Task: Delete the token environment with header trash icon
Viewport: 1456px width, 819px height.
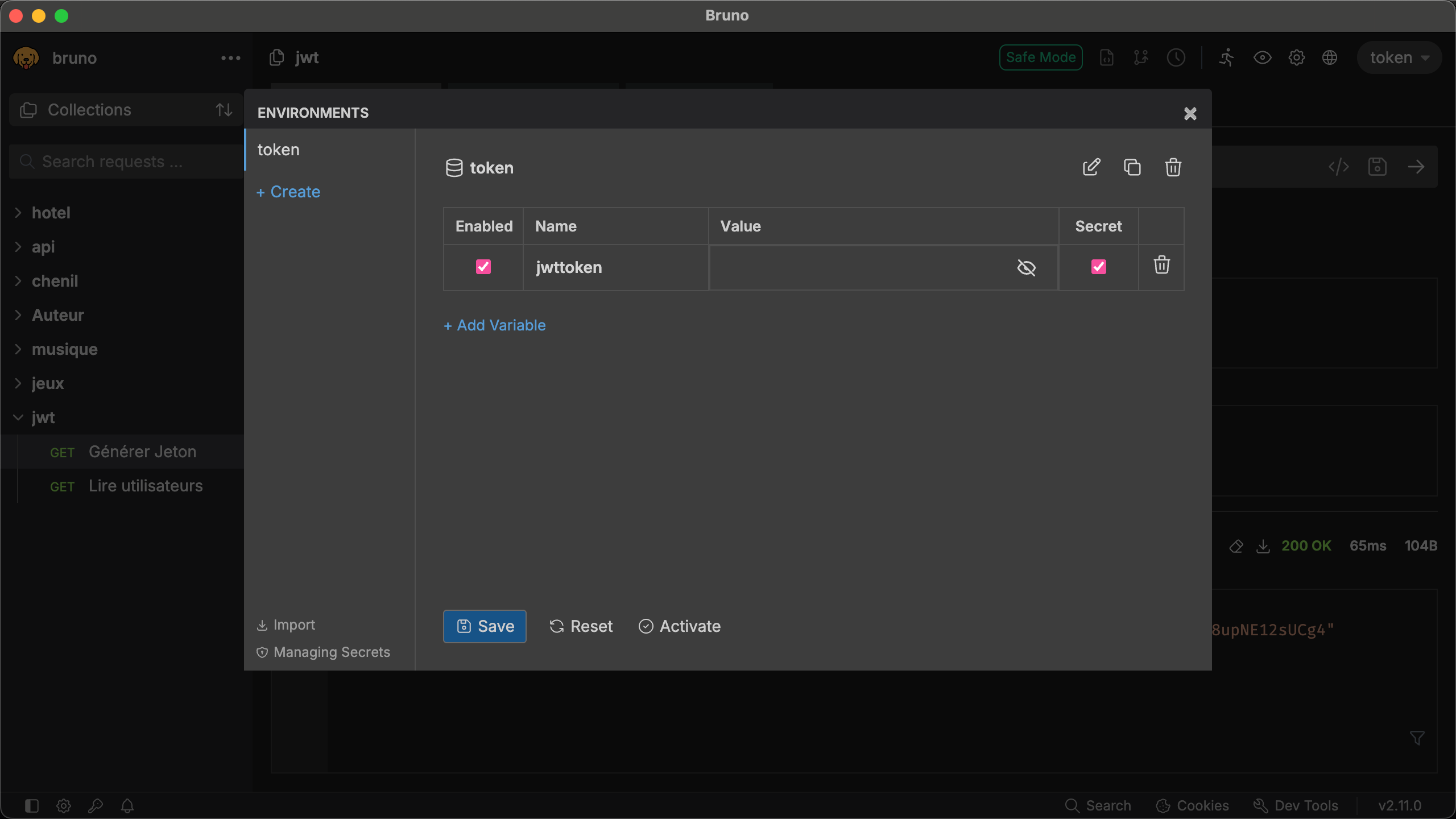Action: point(1173,167)
